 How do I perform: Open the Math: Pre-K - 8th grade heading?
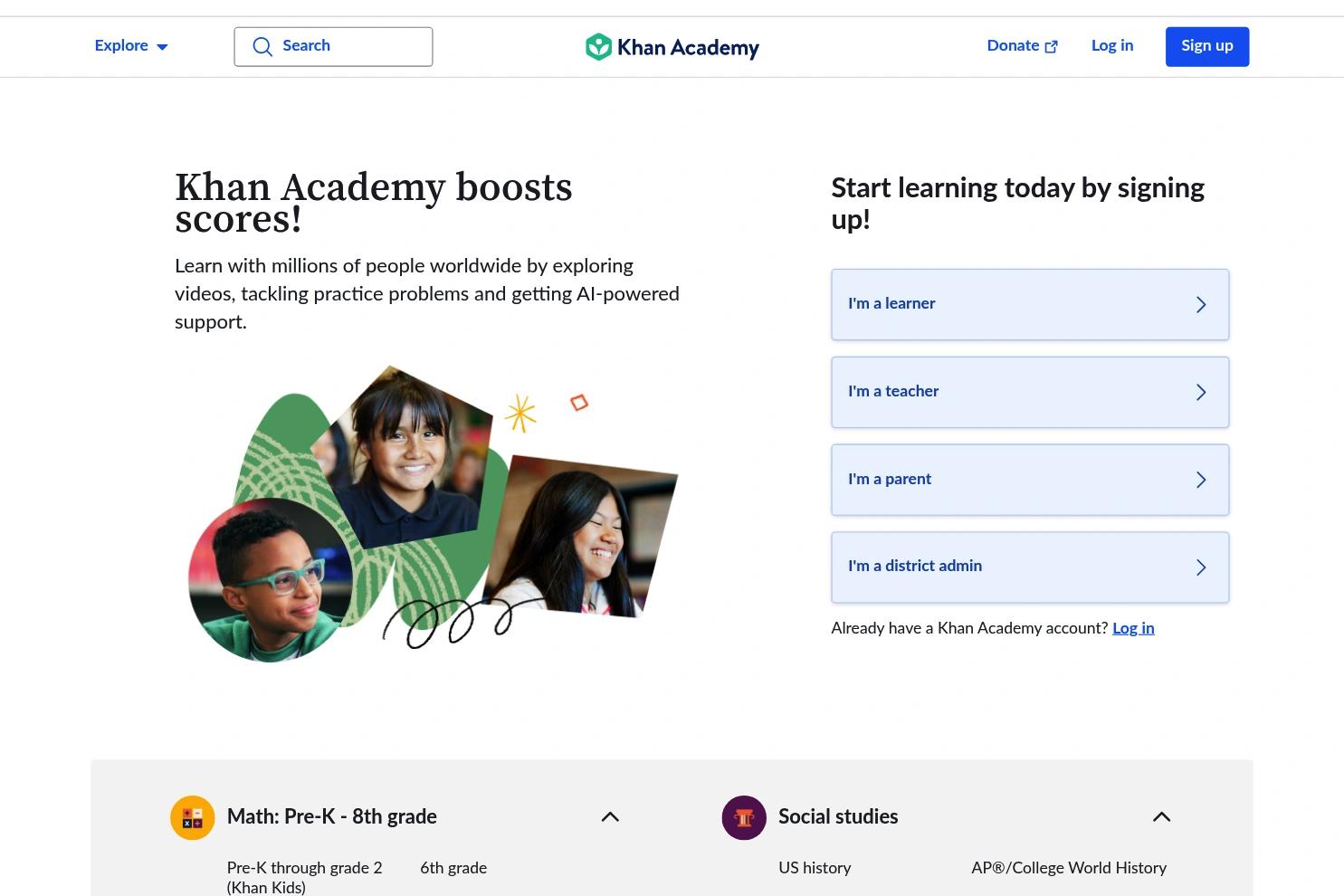[x=332, y=817]
